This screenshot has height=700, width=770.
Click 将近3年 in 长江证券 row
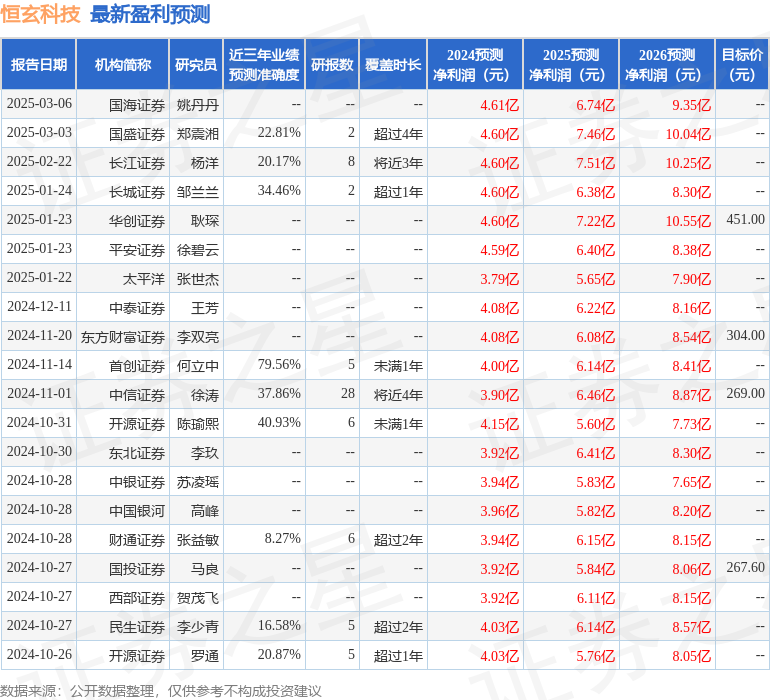point(398,163)
